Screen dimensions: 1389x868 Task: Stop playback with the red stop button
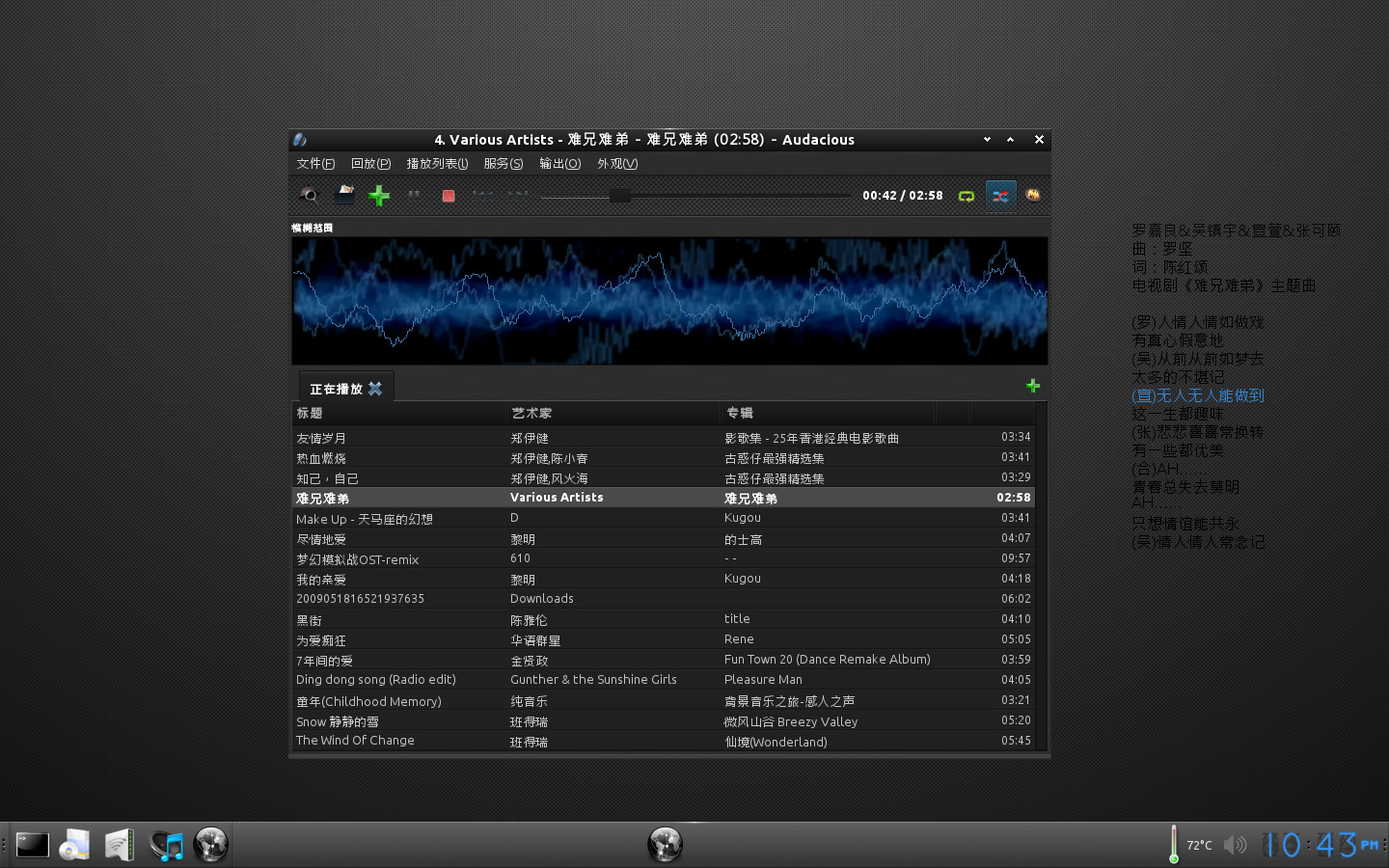point(449,195)
